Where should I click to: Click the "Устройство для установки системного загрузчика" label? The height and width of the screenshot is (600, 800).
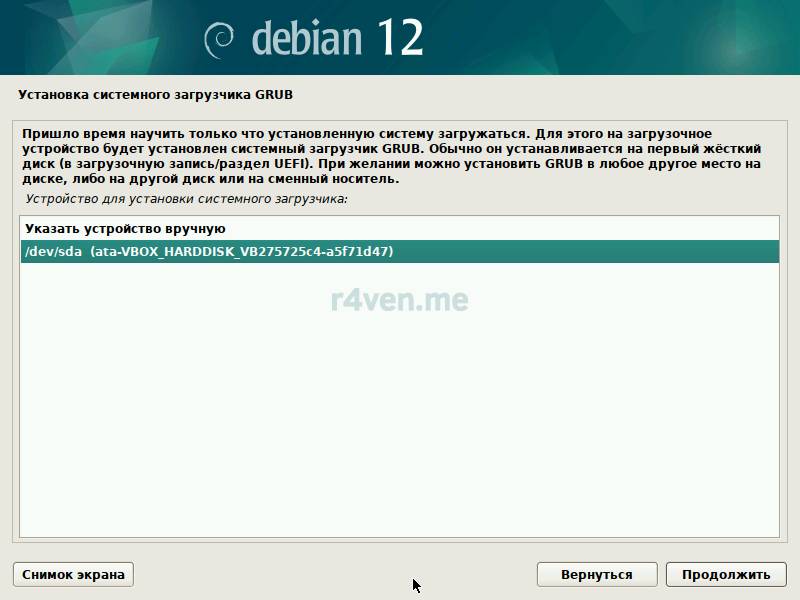[186, 200]
